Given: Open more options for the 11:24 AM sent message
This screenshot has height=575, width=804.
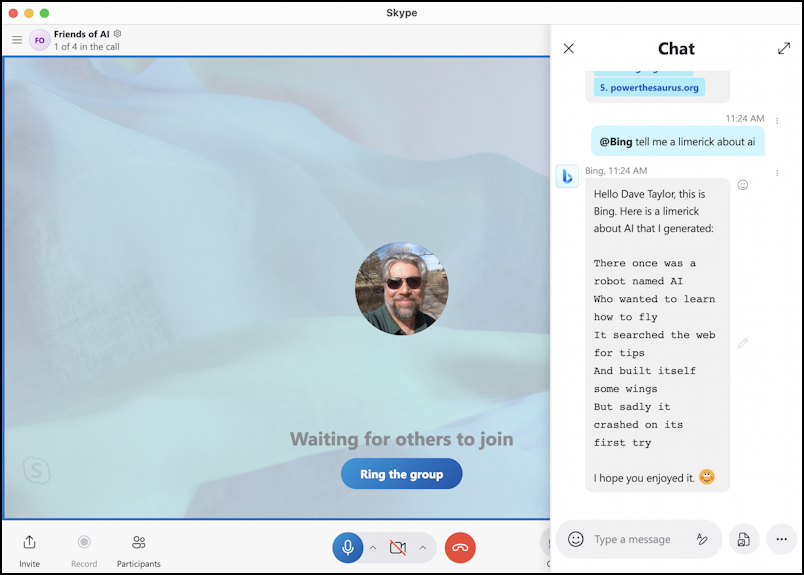Looking at the screenshot, I should 777,121.
